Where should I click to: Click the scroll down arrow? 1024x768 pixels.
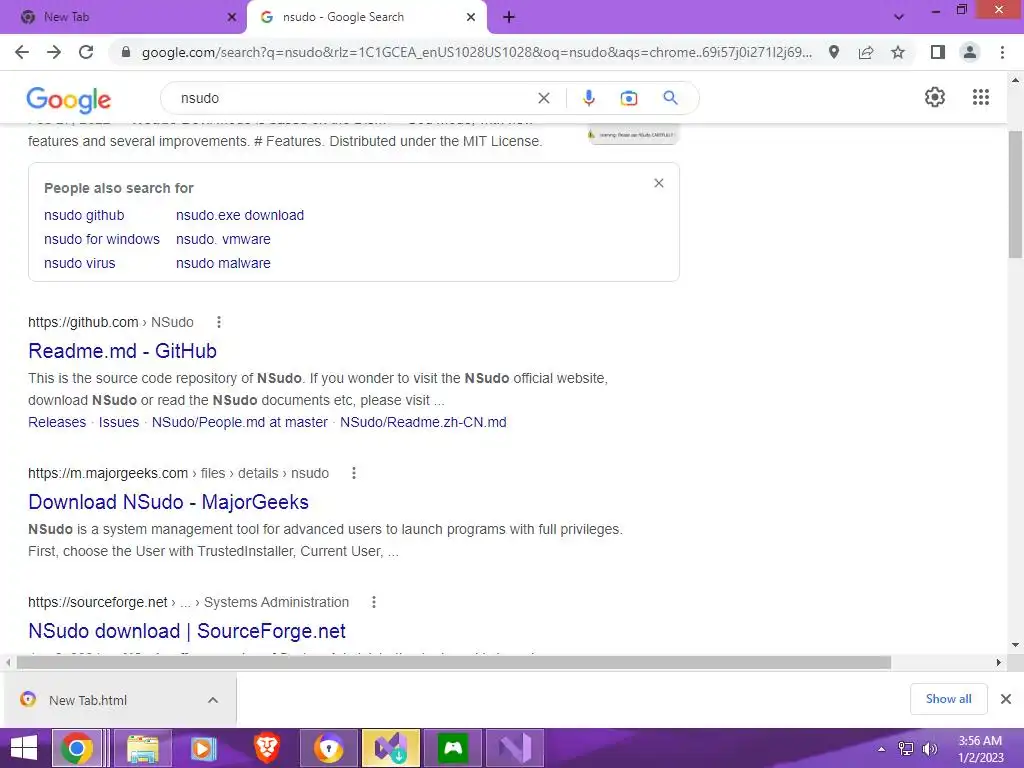[x=1015, y=645]
